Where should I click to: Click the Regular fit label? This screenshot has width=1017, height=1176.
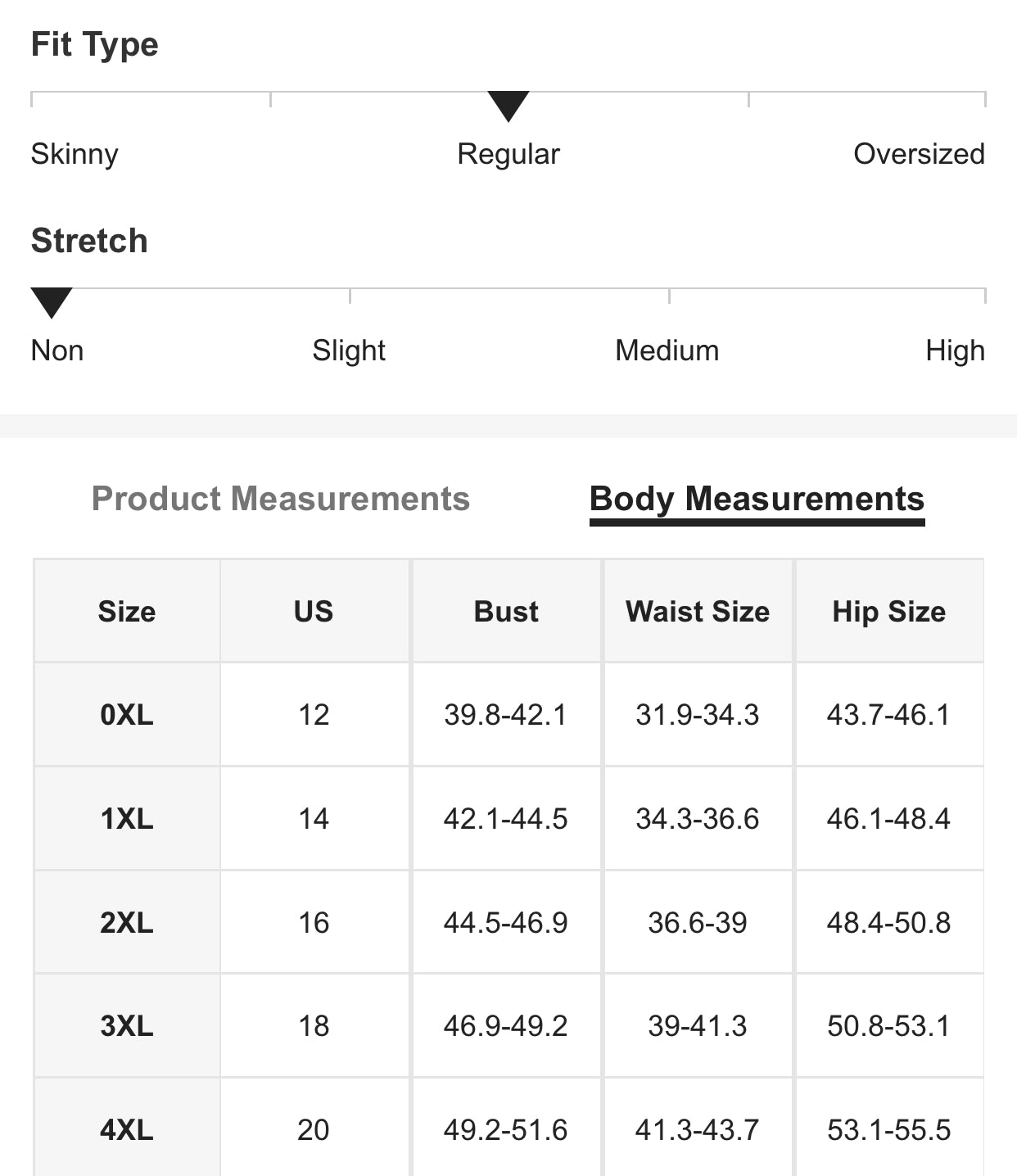coord(508,154)
